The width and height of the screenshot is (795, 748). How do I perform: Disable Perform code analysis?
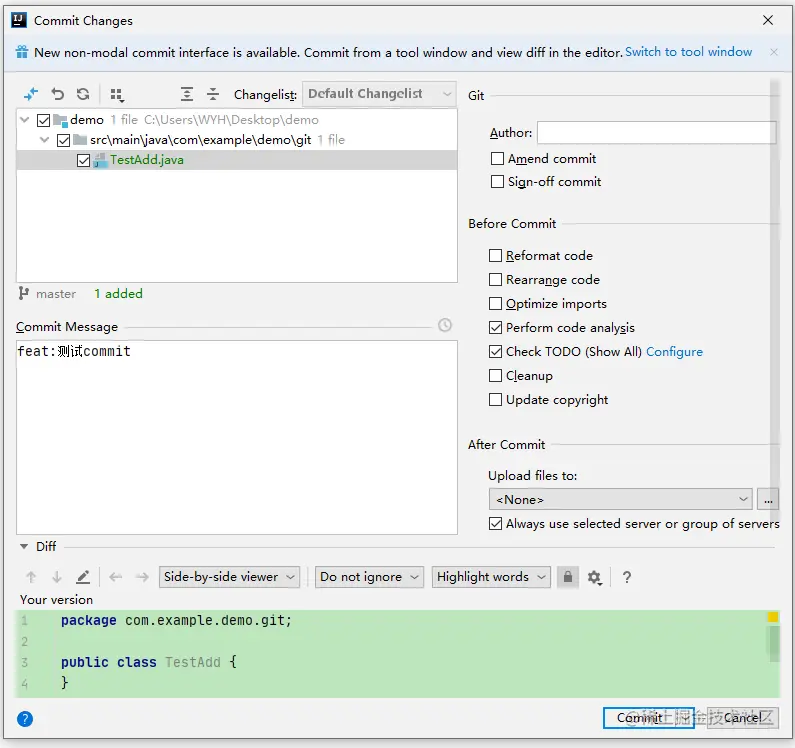(x=495, y=328)
